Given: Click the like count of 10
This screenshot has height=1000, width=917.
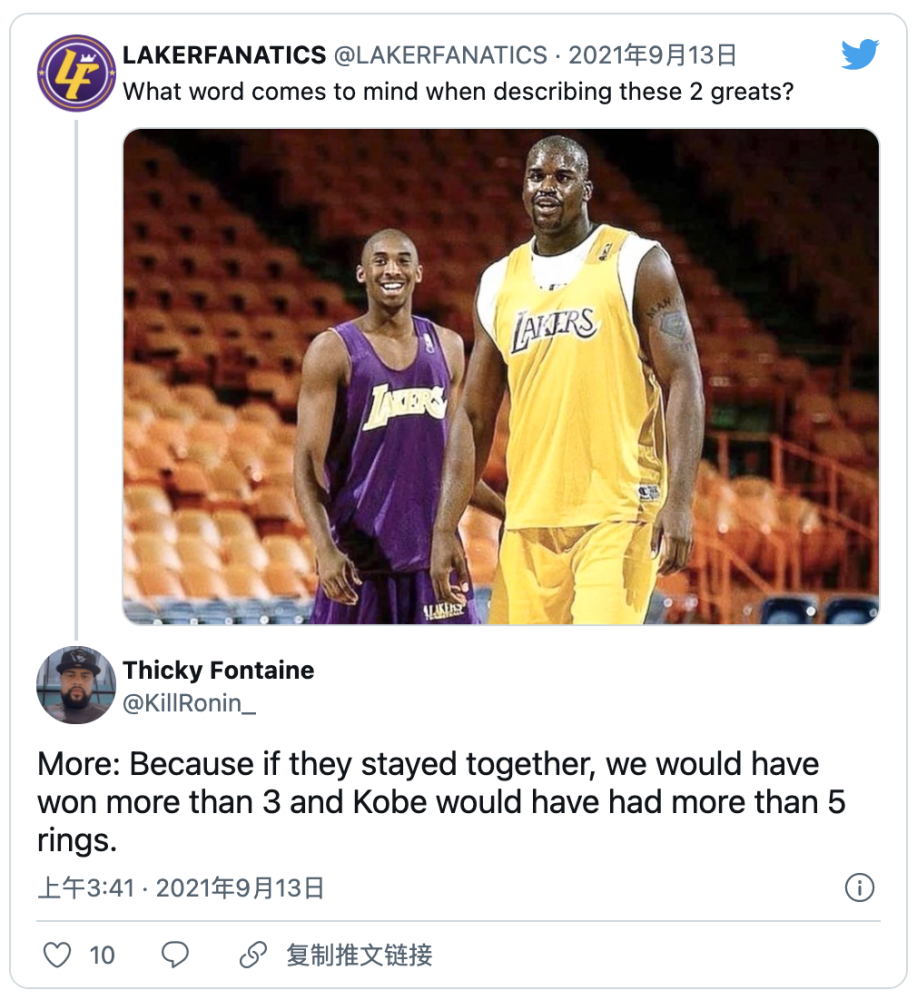Looking at the screenshot, I should [x=102, y=955].
